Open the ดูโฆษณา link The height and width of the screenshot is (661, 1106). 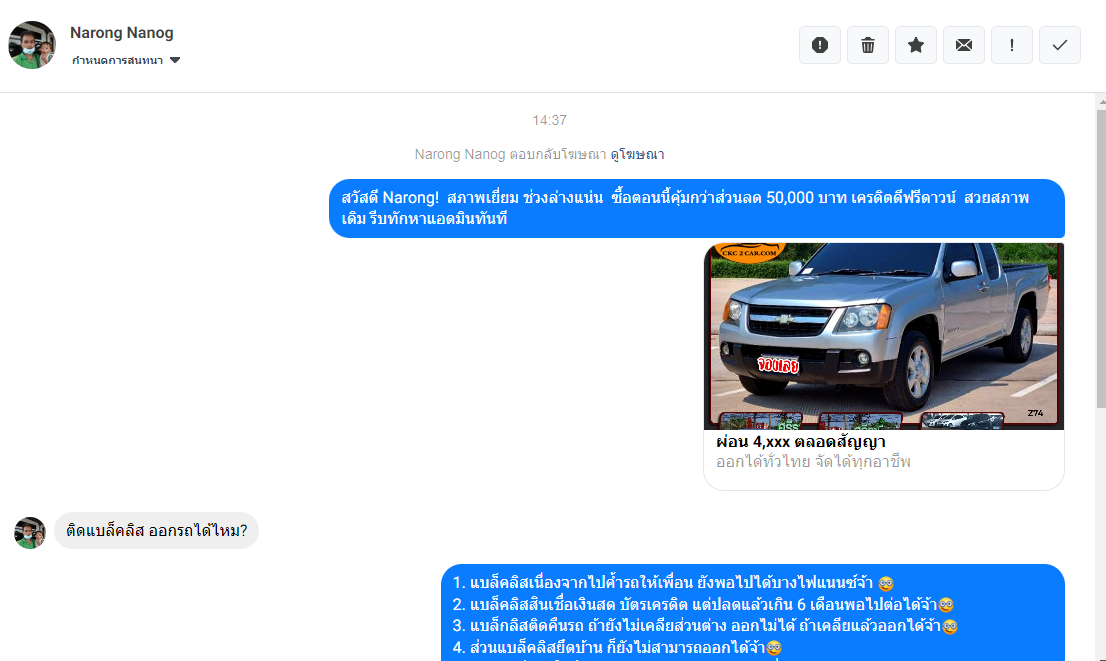(x=637, y=154)
